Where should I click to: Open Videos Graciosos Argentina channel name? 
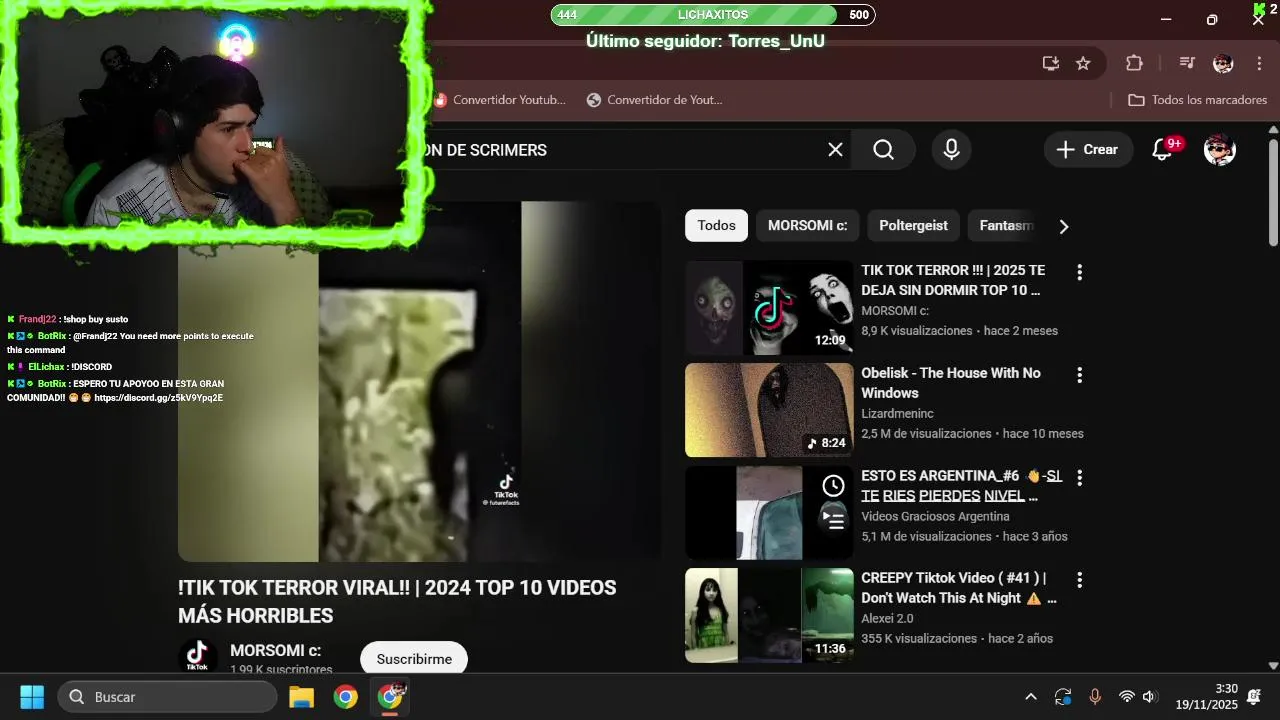click(935, 517)
